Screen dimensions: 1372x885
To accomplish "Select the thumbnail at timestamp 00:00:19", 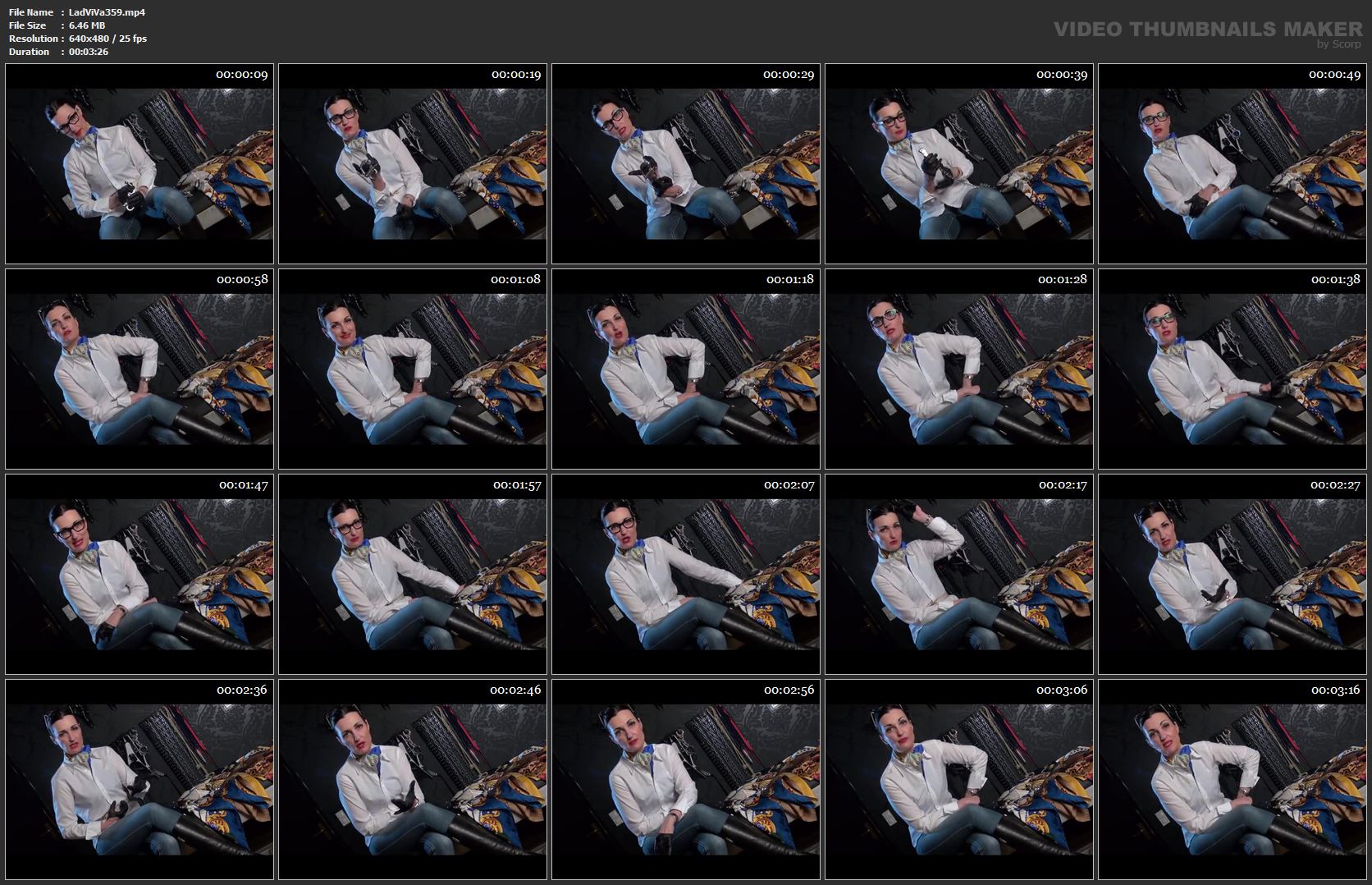I will coord(413,163).
